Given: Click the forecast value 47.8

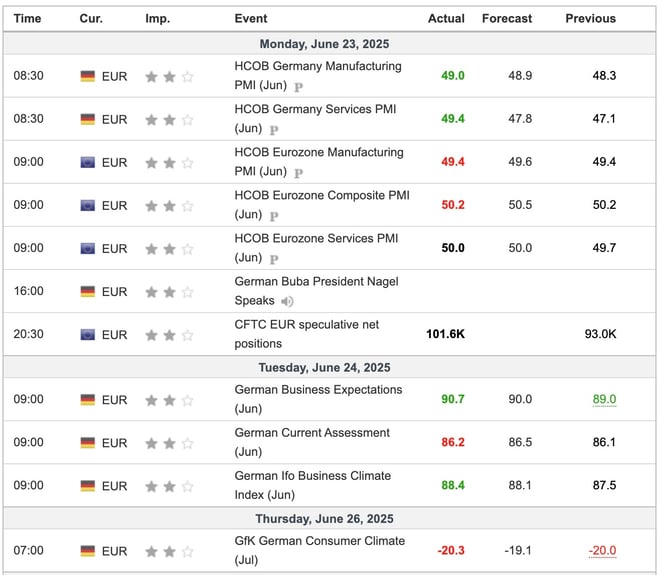Looking at the screenshot, I should coord(520,119).
